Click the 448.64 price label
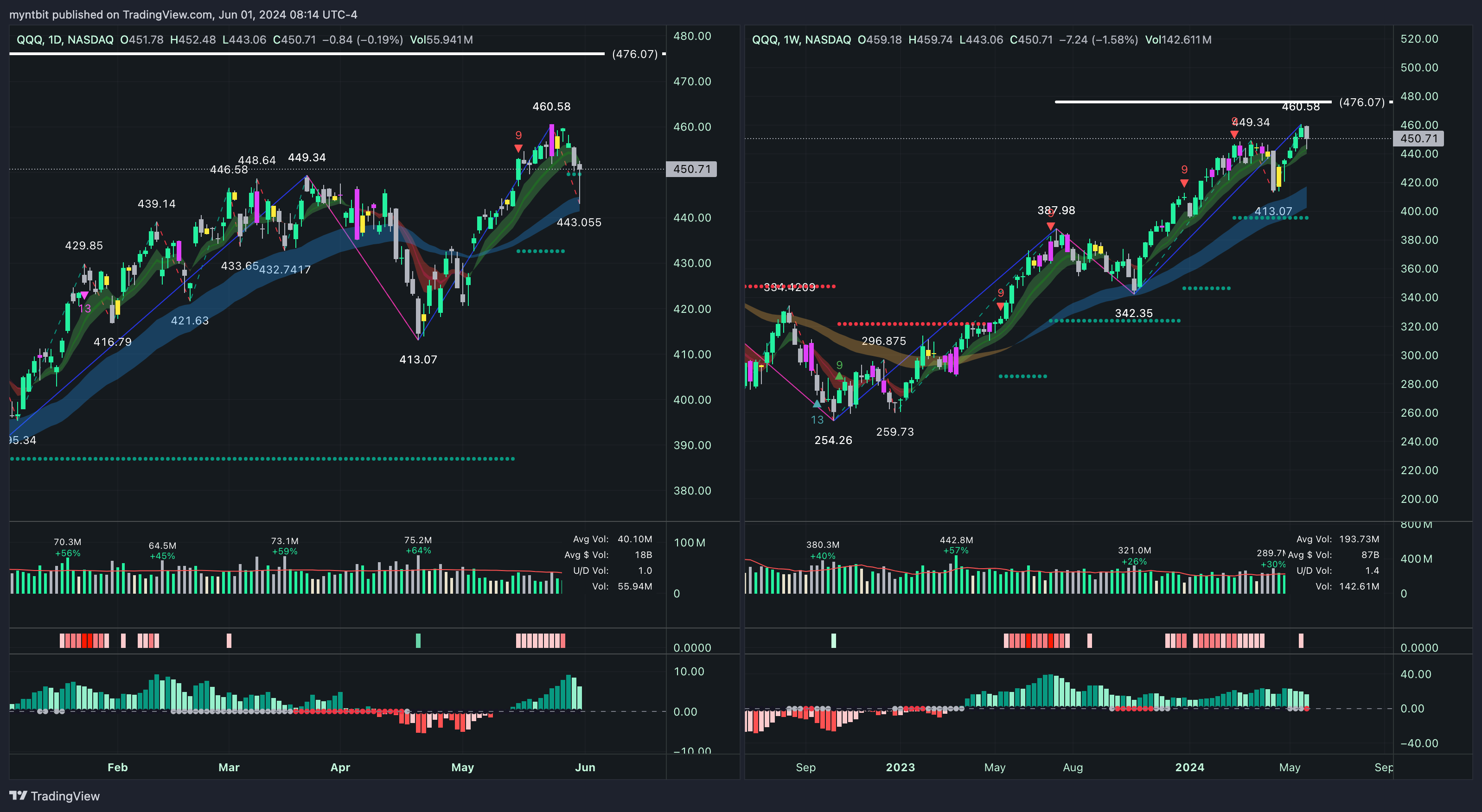1482x812 pixels. [x=257, y=160]
